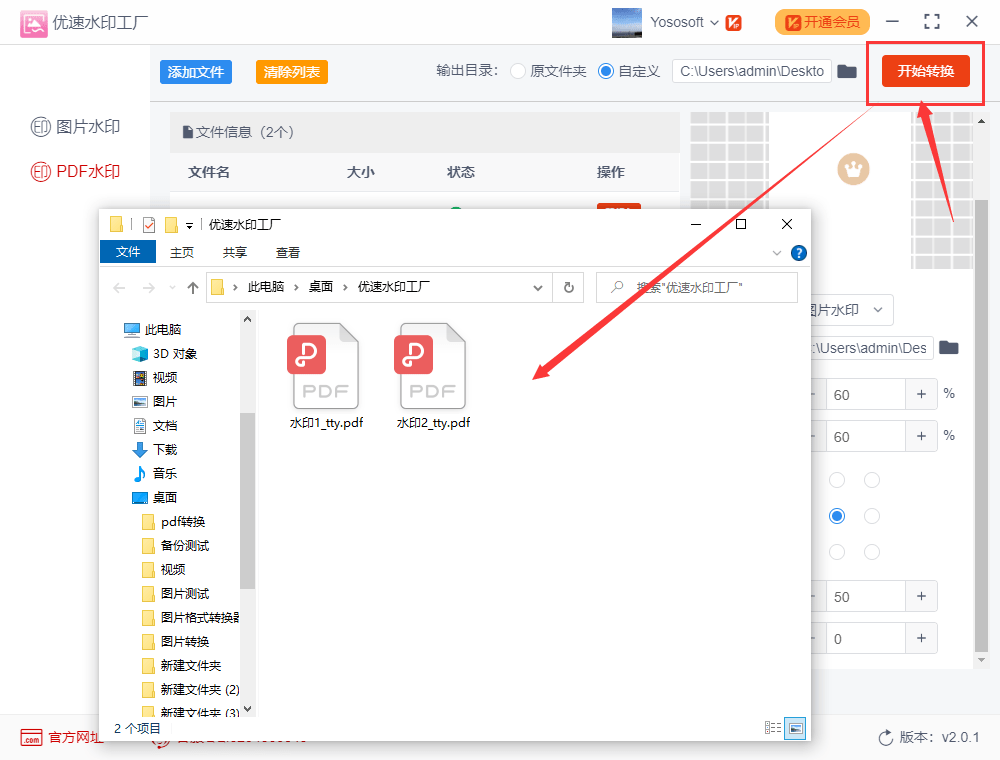Expand the Explorer address bar dropdown
The image size is (1000, 760).
(x=539, y=287)
